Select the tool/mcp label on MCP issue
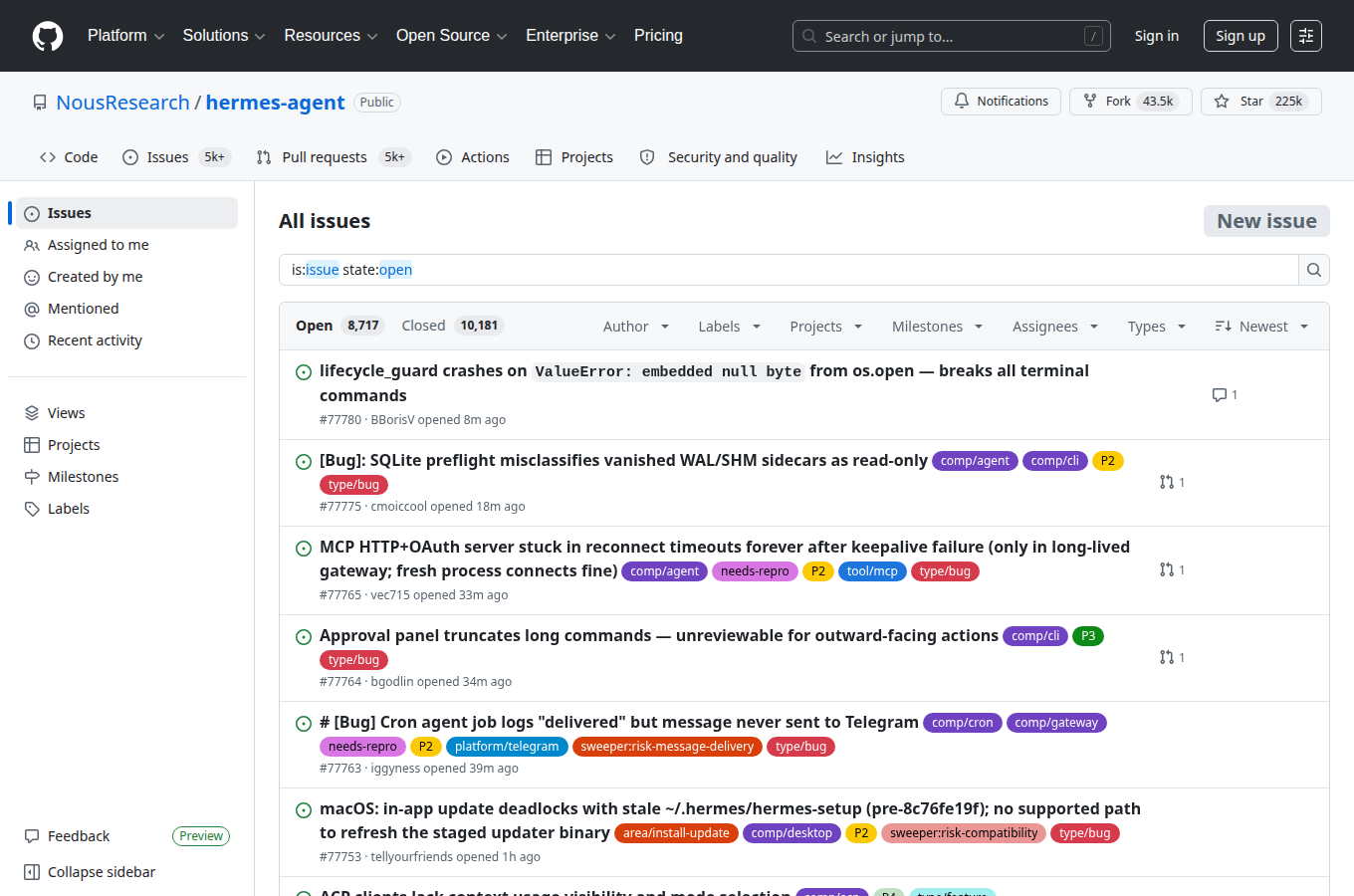This screenshot has width=1354, height=896. click(872, 571)
